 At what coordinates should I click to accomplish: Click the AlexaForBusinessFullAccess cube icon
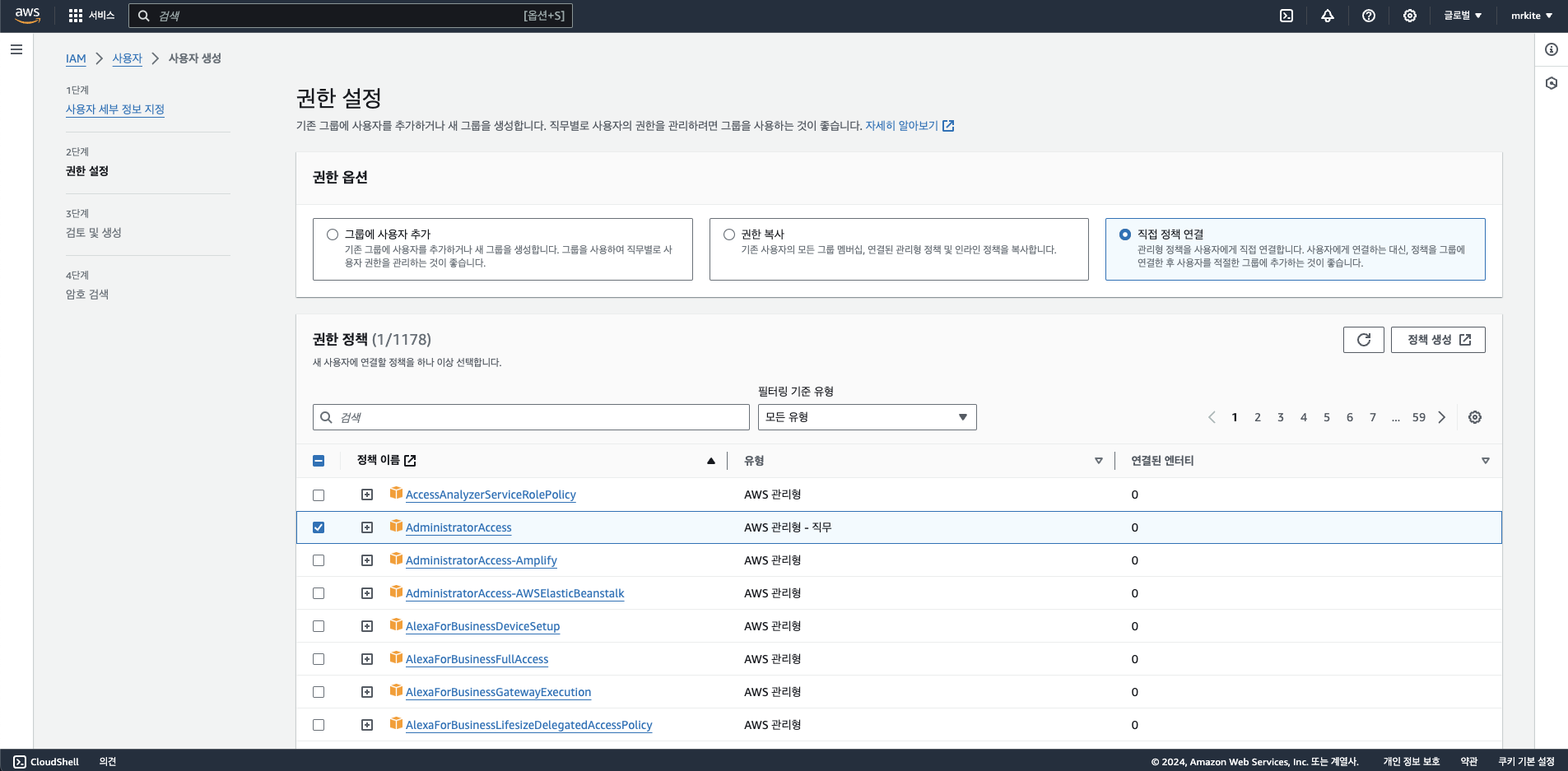tap(396, 657)
